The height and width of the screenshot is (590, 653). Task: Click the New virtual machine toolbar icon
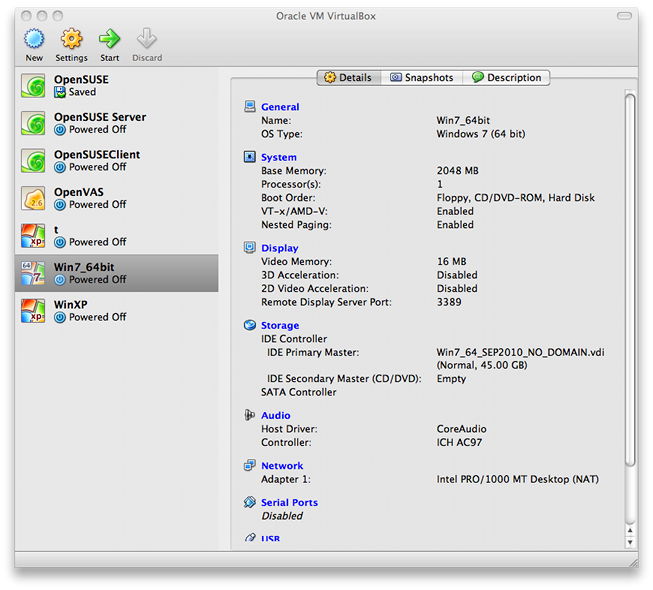34,39
